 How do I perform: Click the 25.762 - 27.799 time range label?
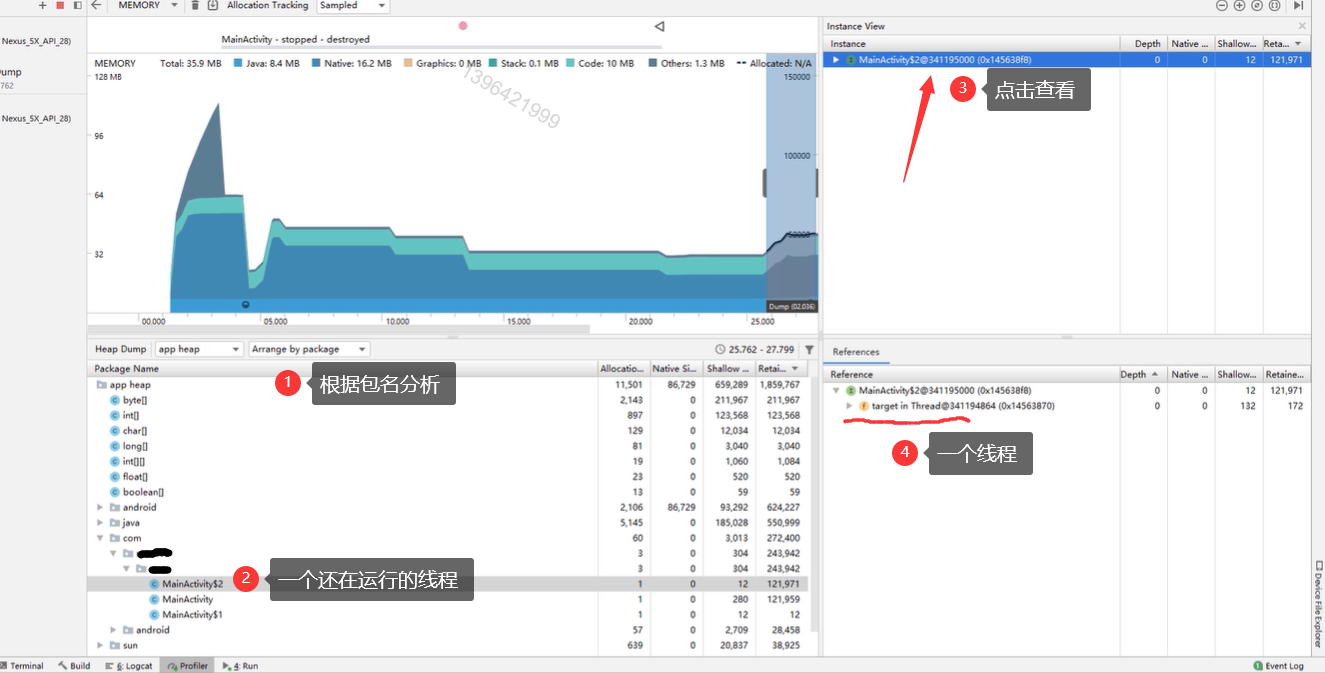(x=762, y=350)
